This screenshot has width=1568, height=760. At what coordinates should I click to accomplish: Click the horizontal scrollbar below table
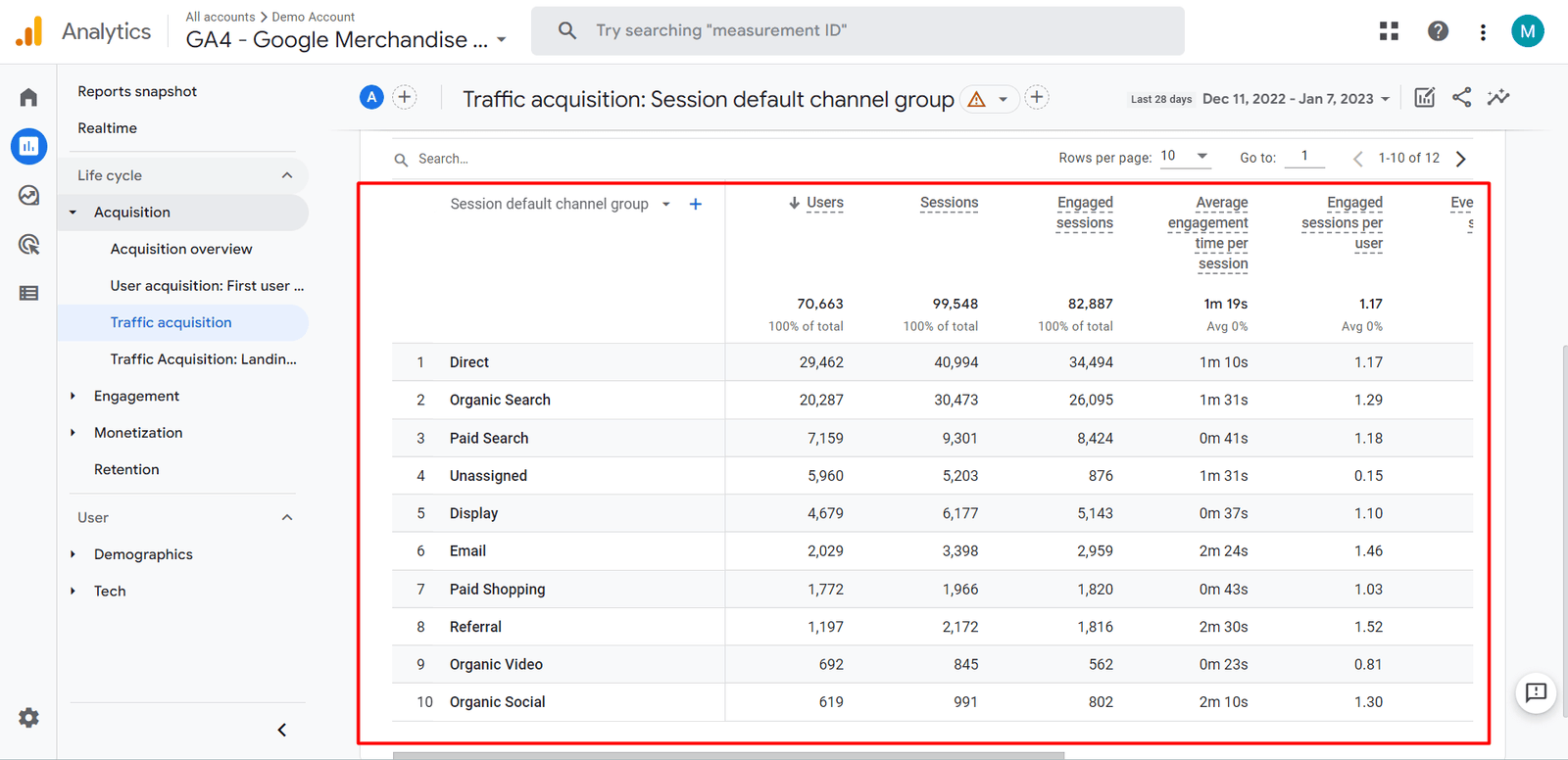[728, 755]
